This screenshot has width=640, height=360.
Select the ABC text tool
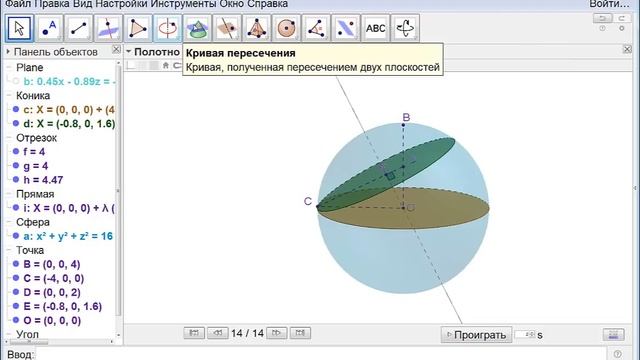[376, 28]
